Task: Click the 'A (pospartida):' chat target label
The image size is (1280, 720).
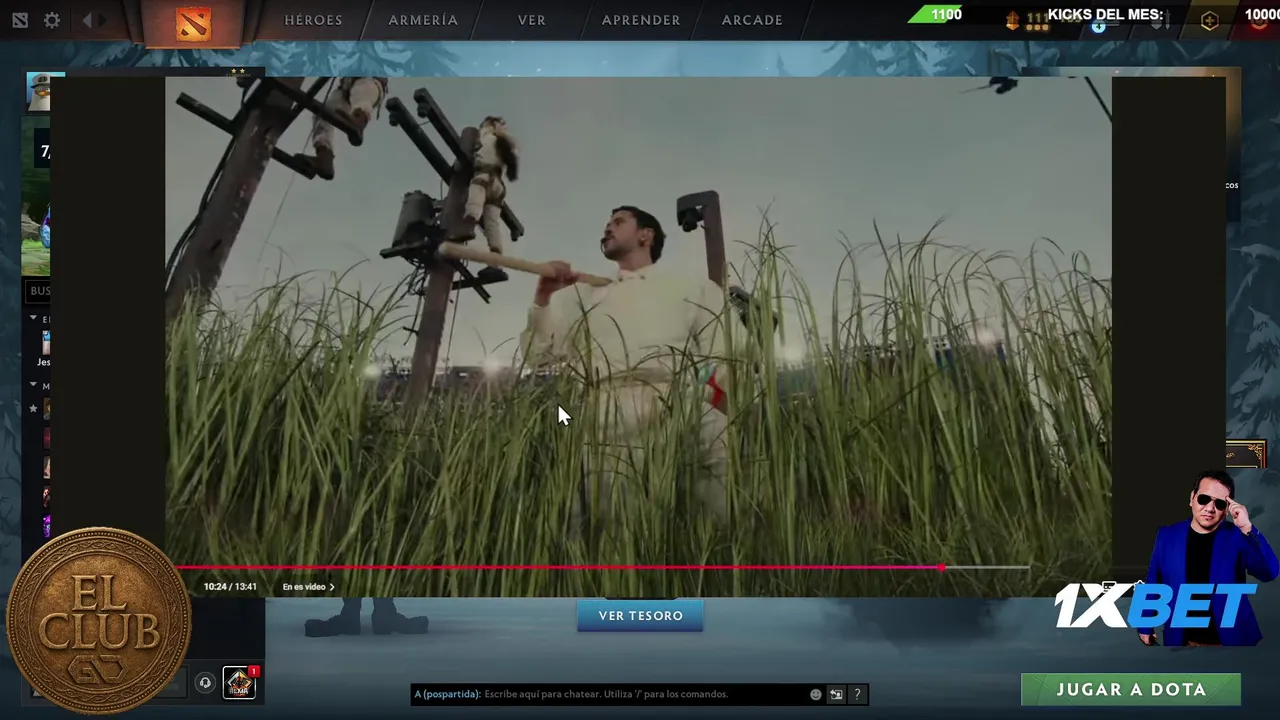Action: (x=447, y=694)
